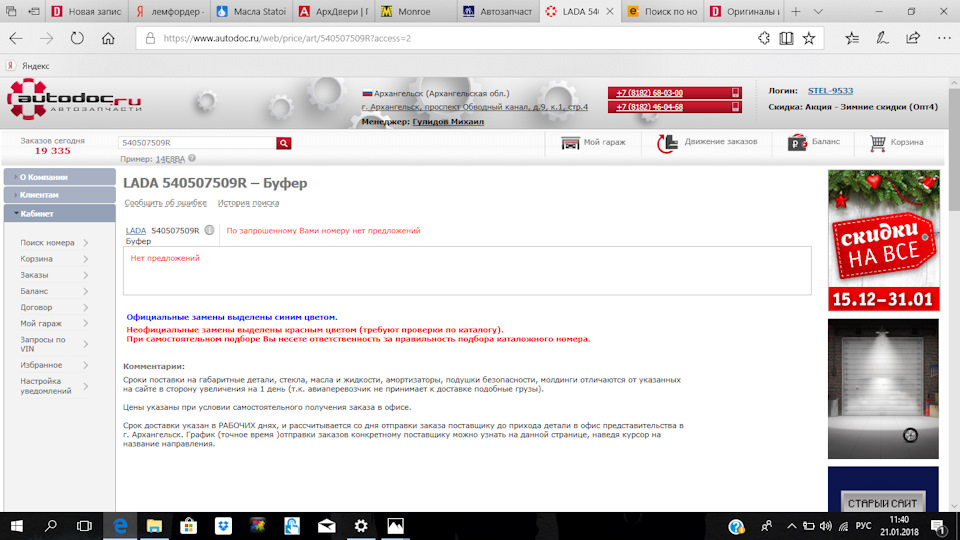Open Dropbox from taskbar
The height and width of the screenshot is (540, 960).
[223, 526]
